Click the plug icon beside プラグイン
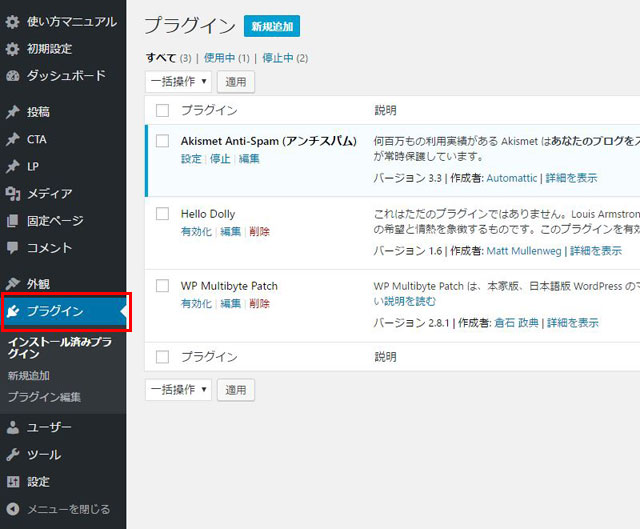The image size is (640, 529). pyautogui.click(x=13, y=311)
